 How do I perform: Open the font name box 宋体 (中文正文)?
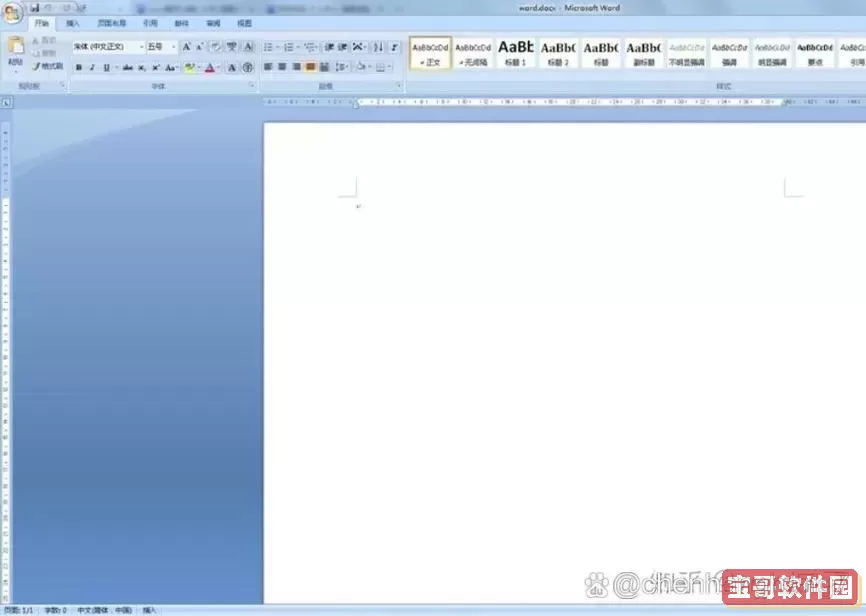pyautogui.click(x=108, y=47)
